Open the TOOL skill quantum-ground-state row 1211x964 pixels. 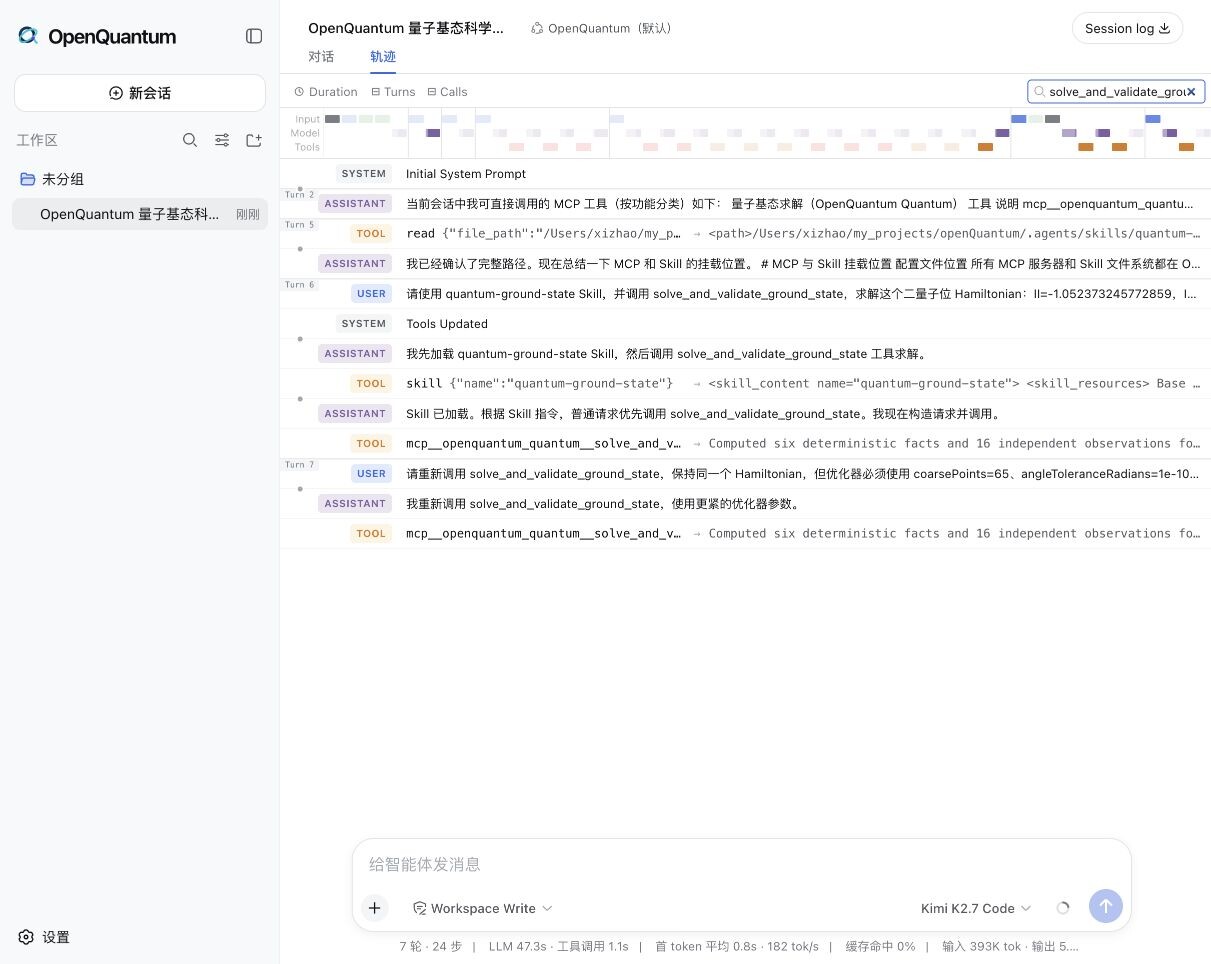point(745,384)
